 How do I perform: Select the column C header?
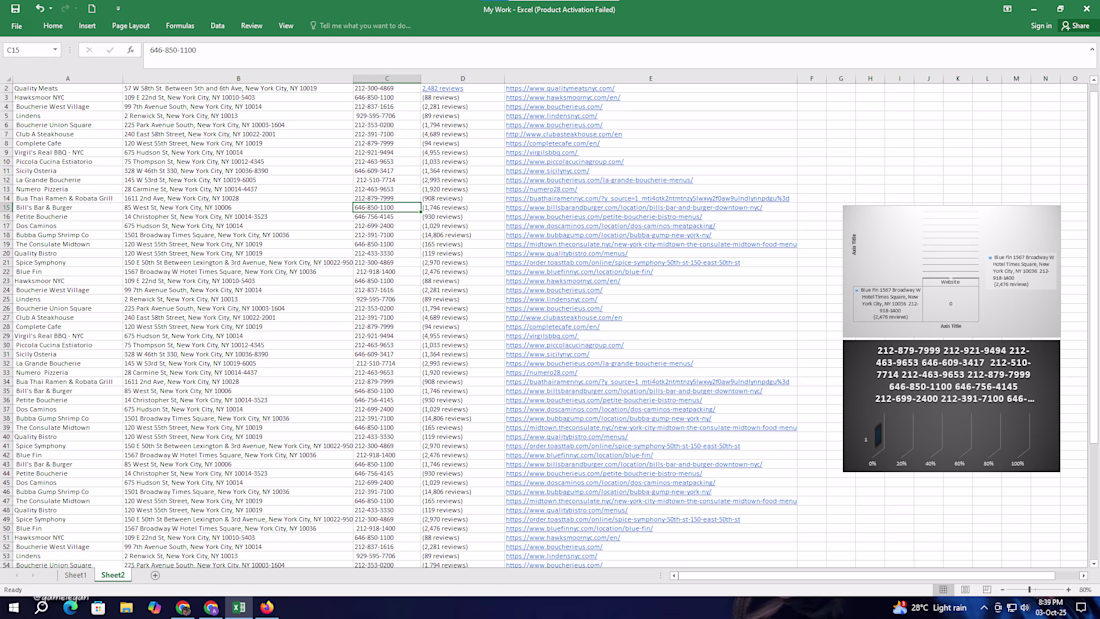[387, 78]
